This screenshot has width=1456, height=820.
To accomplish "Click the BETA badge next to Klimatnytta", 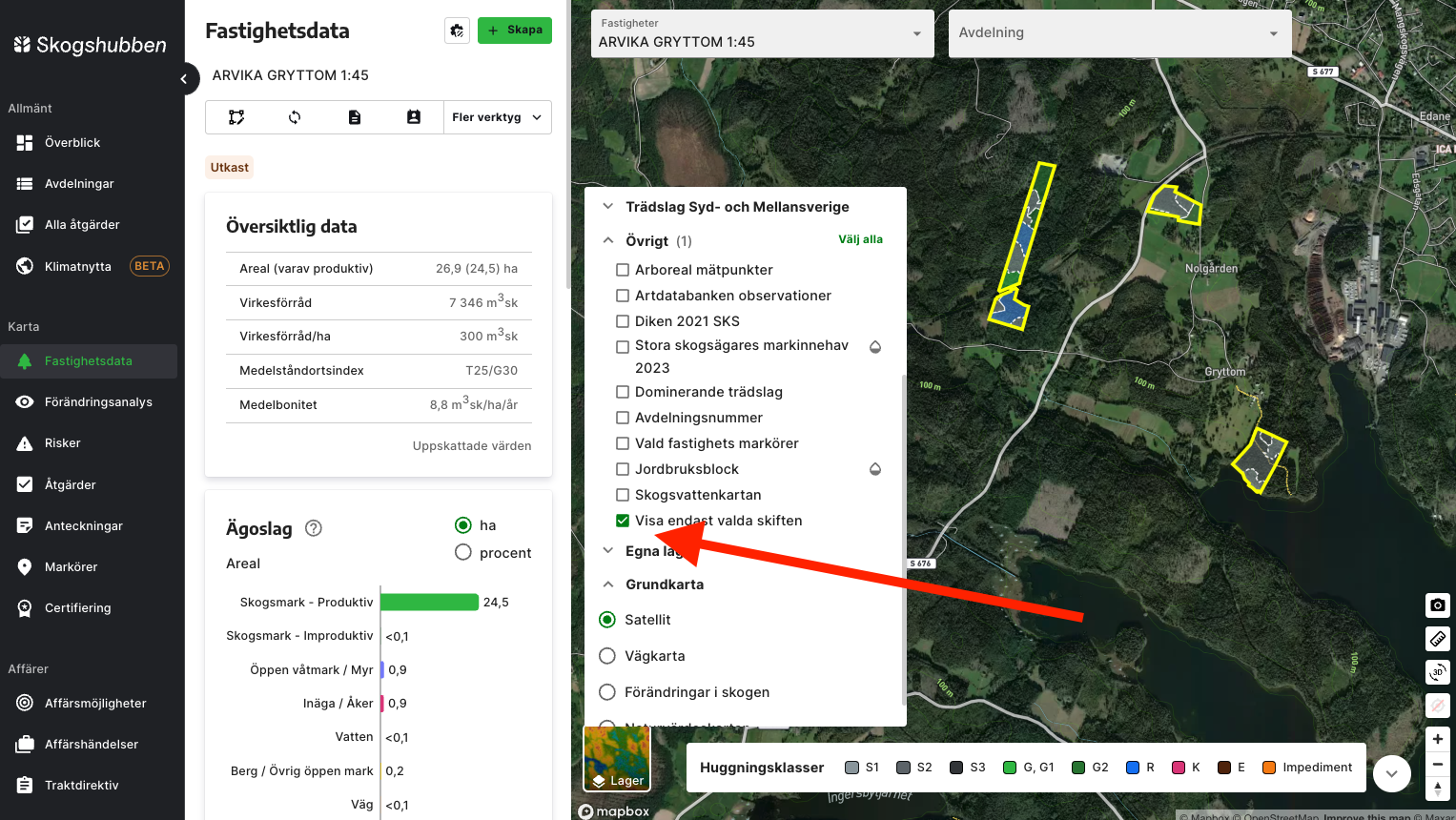I will 150,266.
